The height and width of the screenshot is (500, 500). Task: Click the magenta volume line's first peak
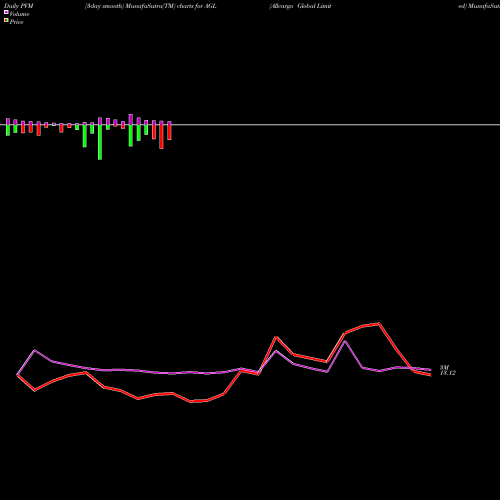[35, 350]
